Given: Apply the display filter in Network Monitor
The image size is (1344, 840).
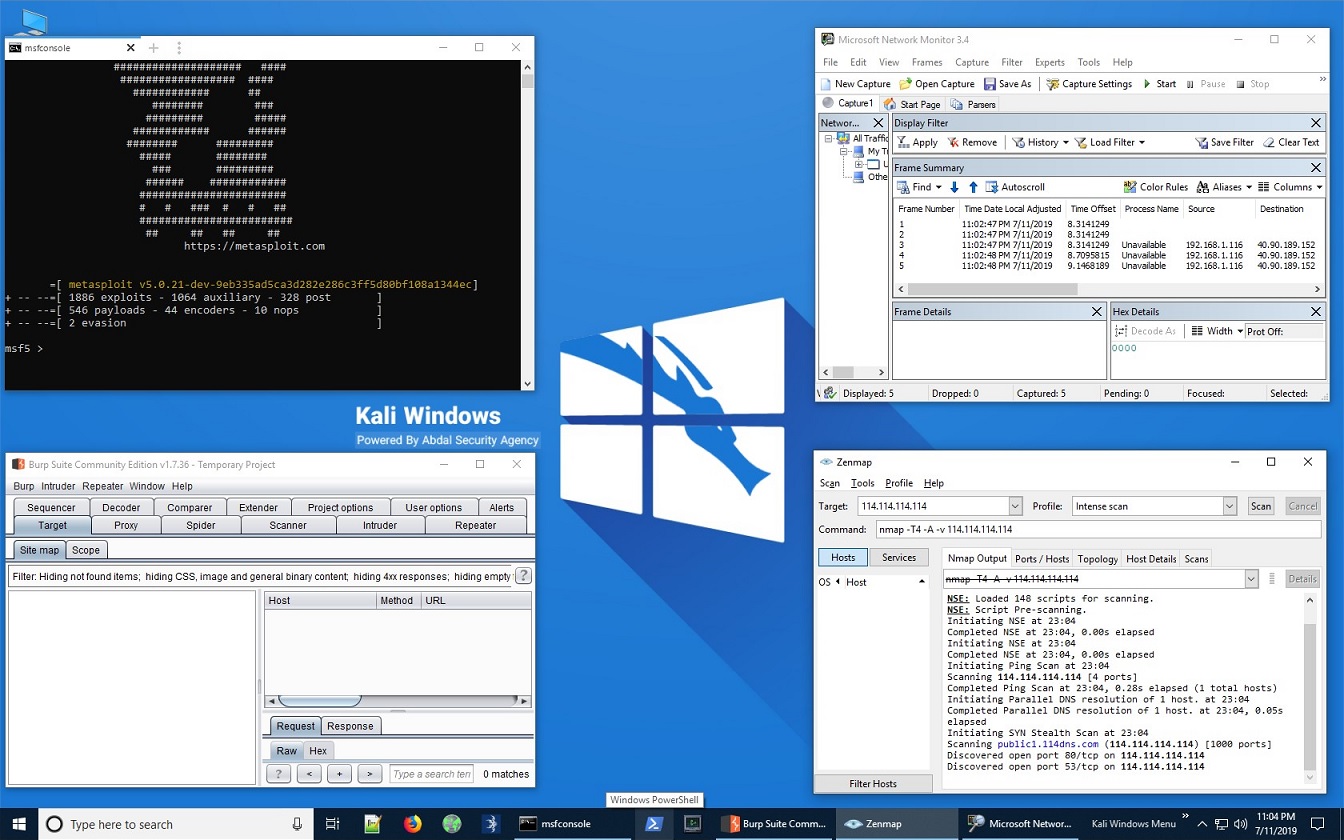Looking at the screenshot, I should pos(917,141).
